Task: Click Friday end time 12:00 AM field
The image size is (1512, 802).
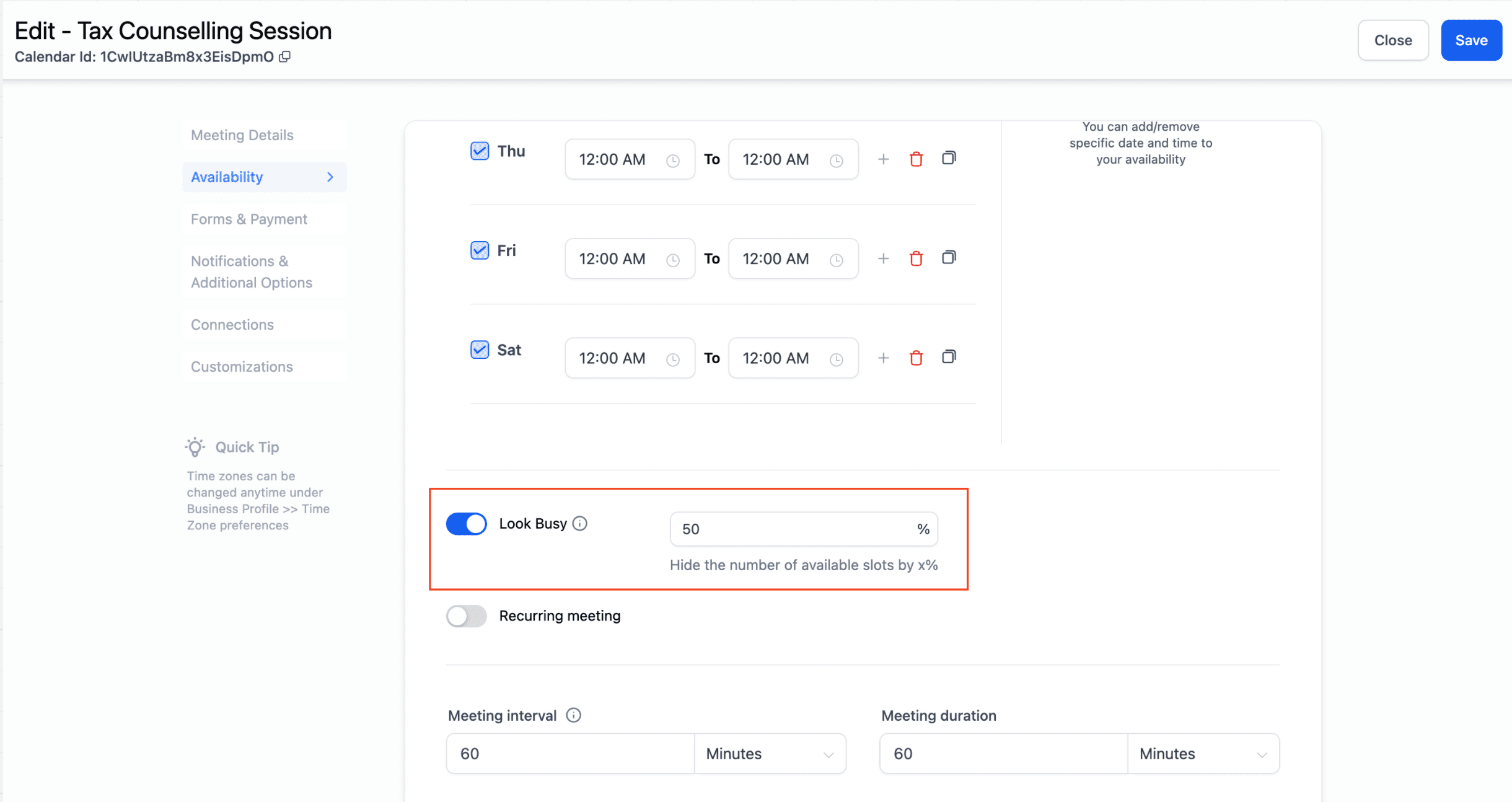Action: pos(793,258)
